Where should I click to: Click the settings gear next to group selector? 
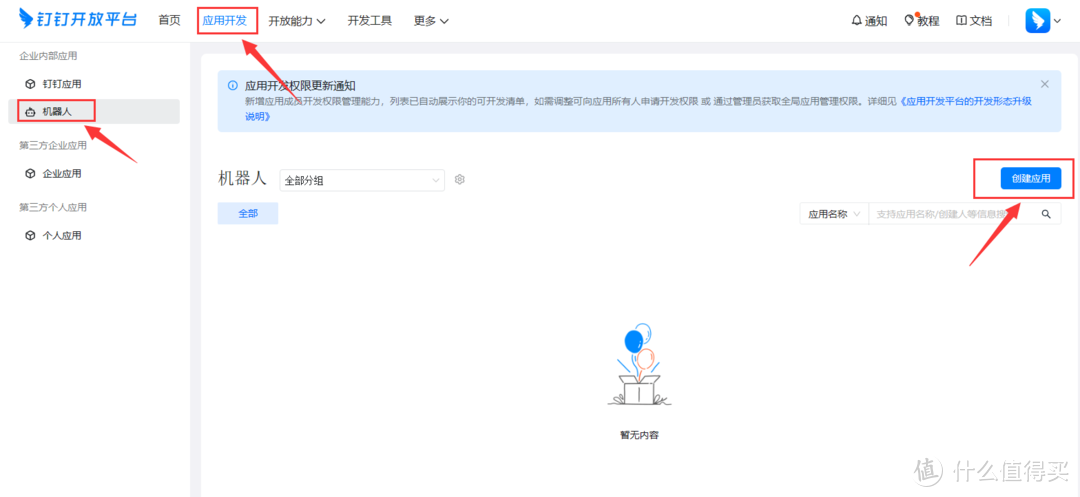pos(460,180)
